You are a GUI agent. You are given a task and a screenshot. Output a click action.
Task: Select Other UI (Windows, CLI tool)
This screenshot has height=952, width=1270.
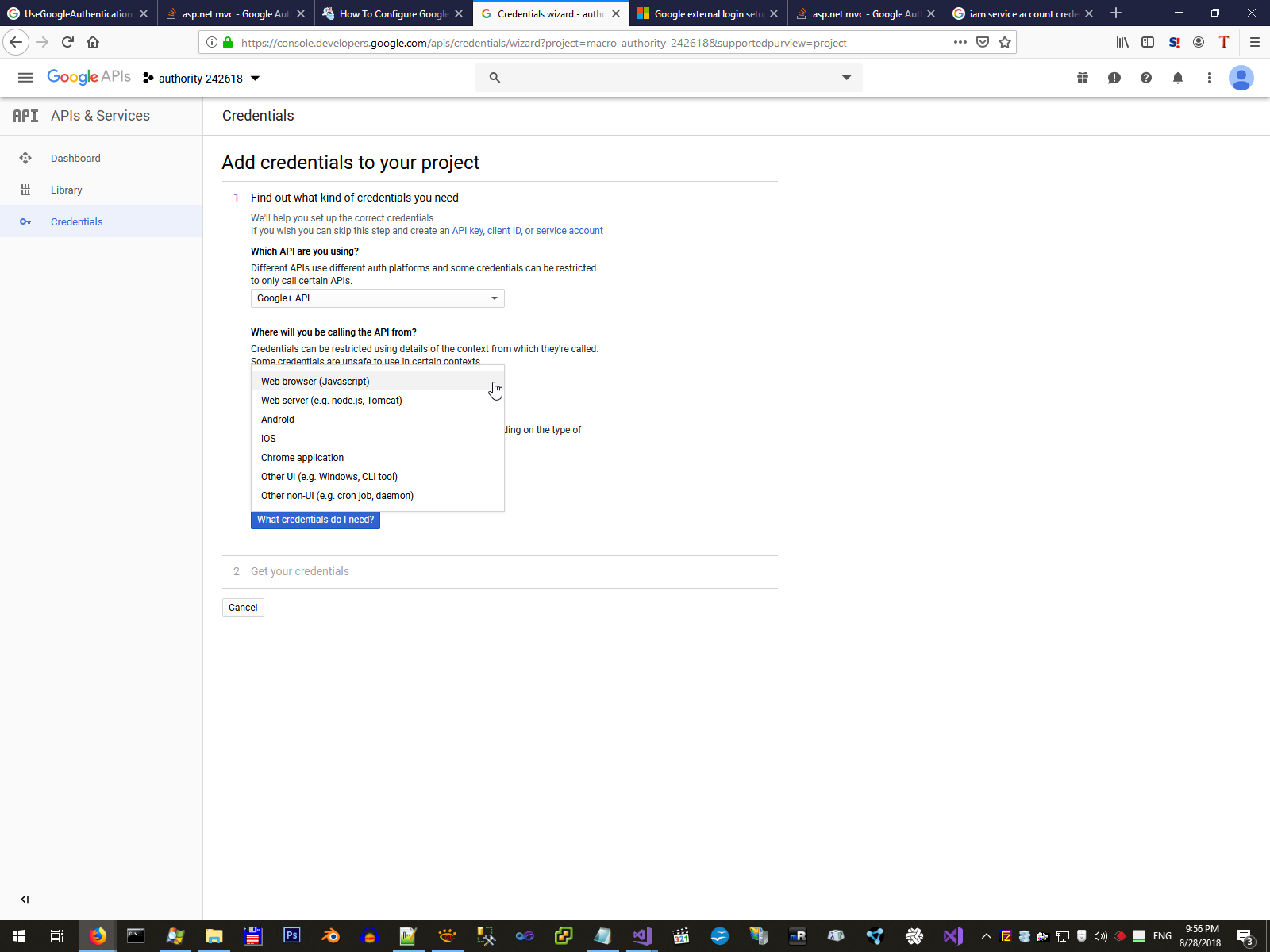coord(378,477)
